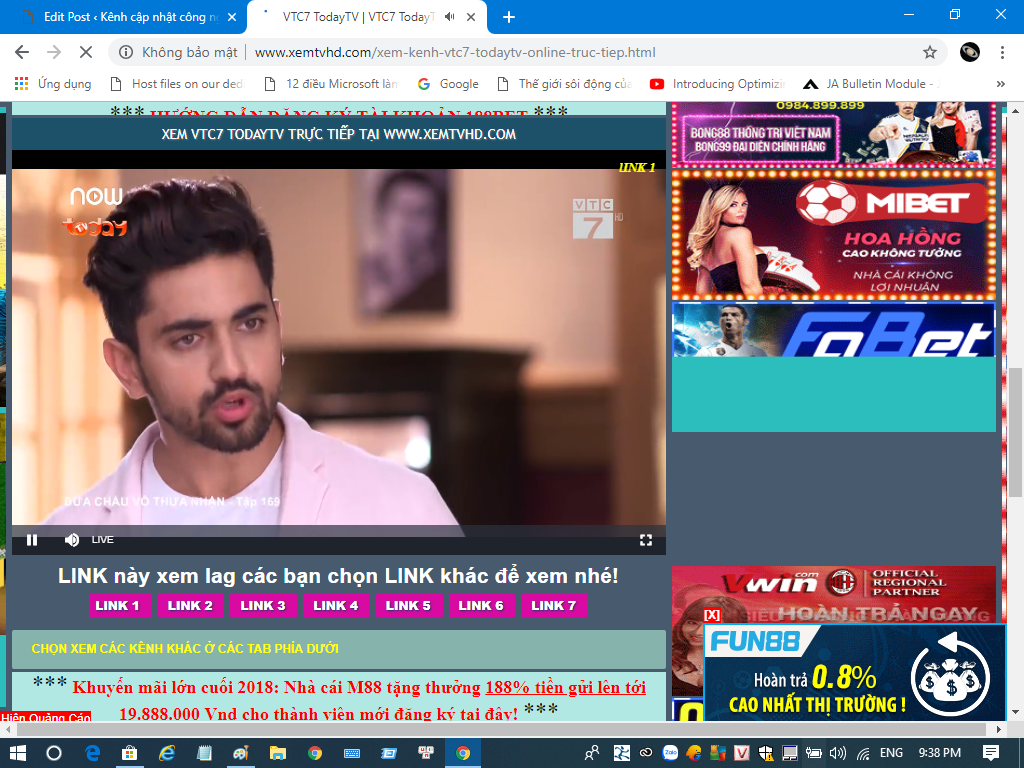Go back to the previous page
The image size is (1024, 768).
(22, 52)
